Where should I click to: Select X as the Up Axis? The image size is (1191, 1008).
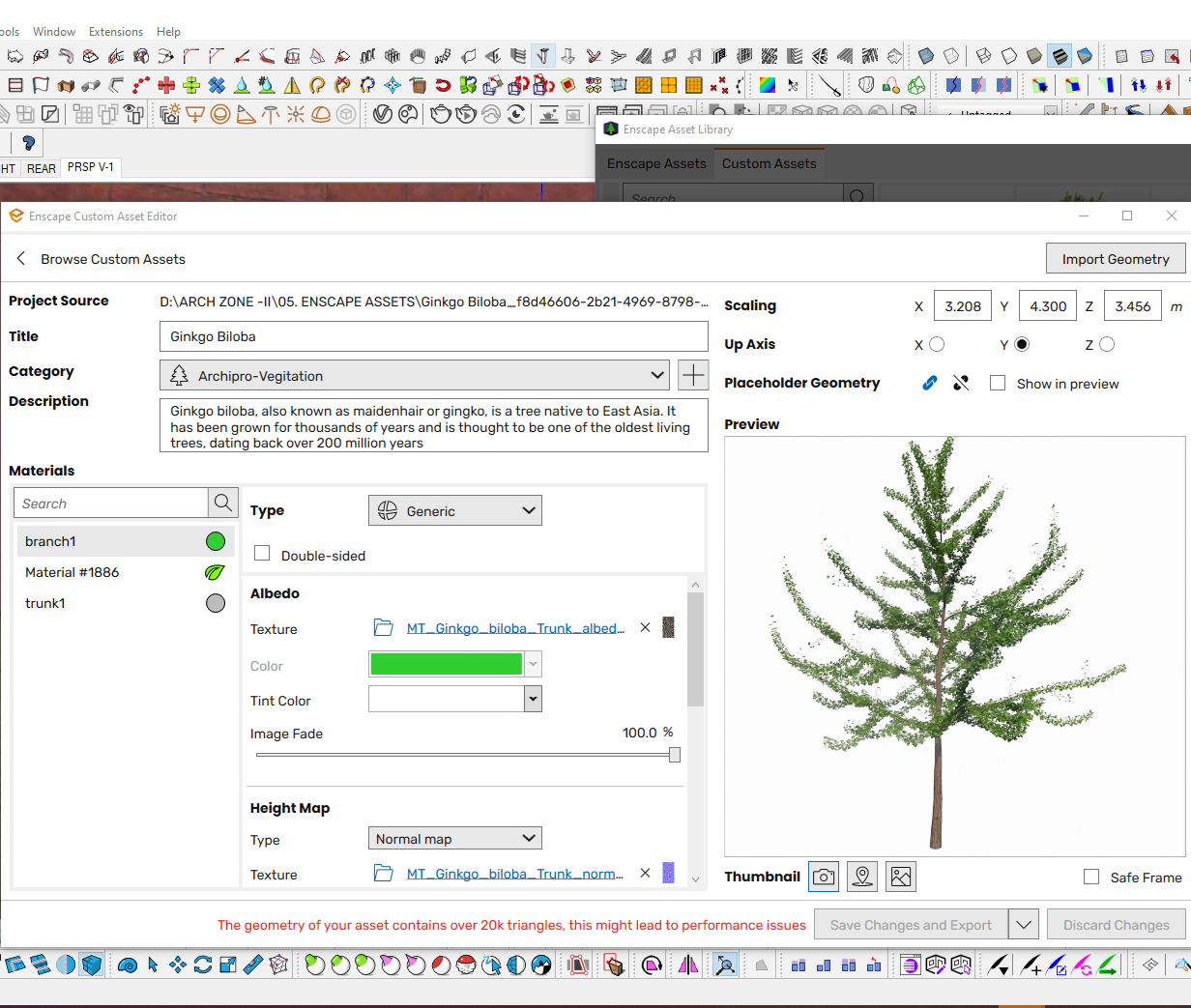[x=937, y=344]
